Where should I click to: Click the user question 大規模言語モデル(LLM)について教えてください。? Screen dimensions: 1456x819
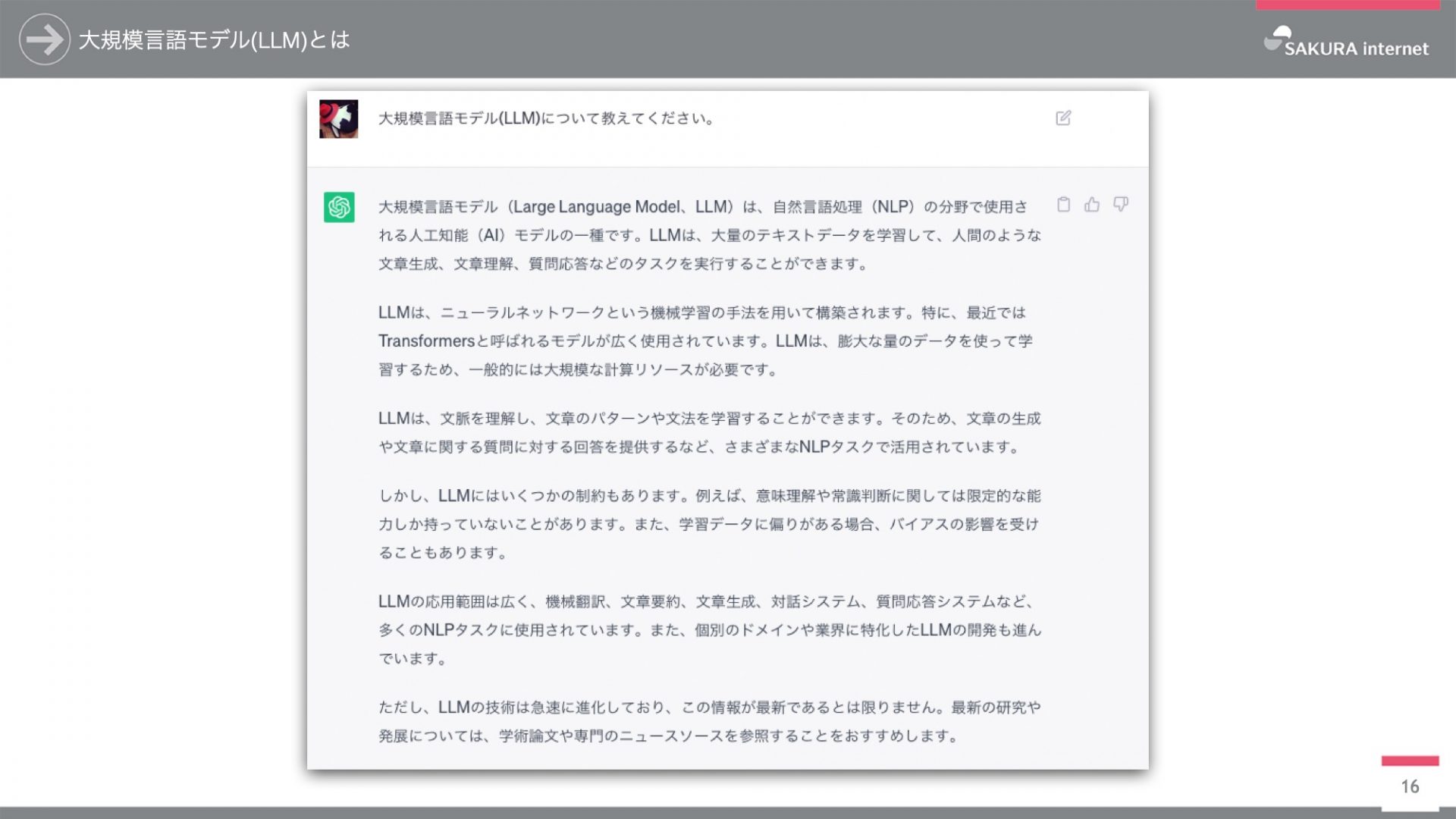click(547, 118)
